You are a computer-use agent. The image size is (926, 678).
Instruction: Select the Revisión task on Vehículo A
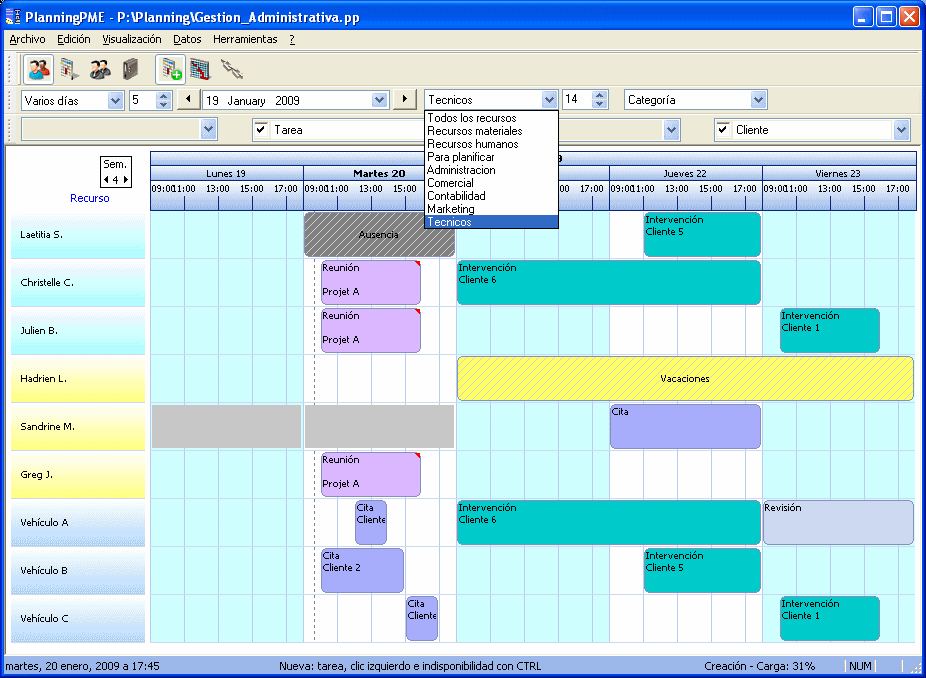tap(839, 523)
